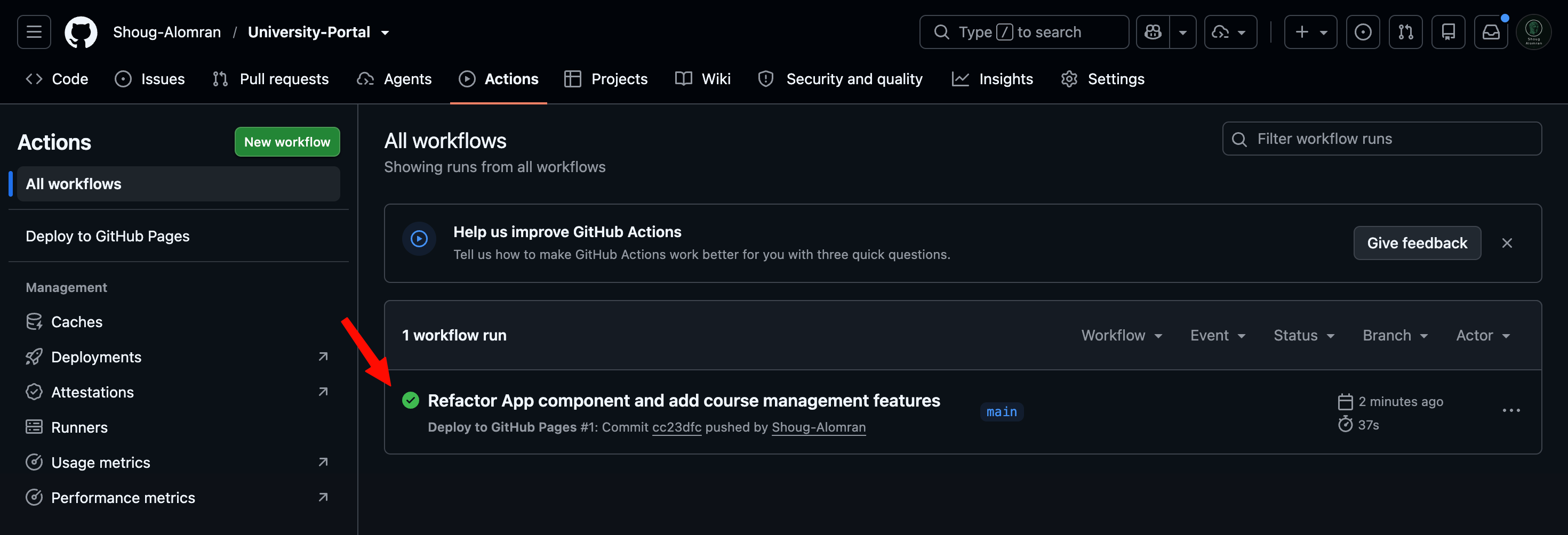
Task: Switch to the Pull requests tab
Action: [270, 79]
